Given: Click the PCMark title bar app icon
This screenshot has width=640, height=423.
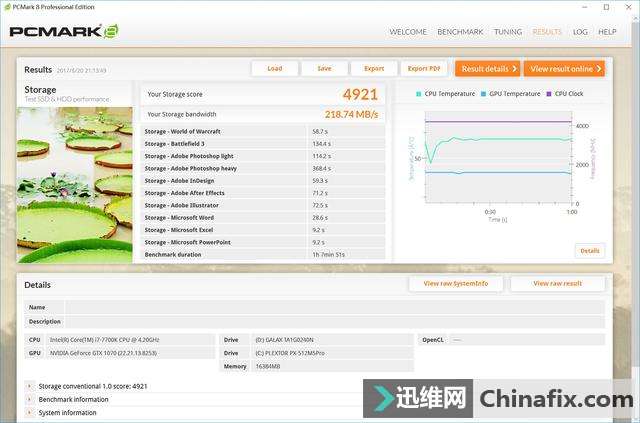Looking at the screenshot, I should [x=7, y=7].
